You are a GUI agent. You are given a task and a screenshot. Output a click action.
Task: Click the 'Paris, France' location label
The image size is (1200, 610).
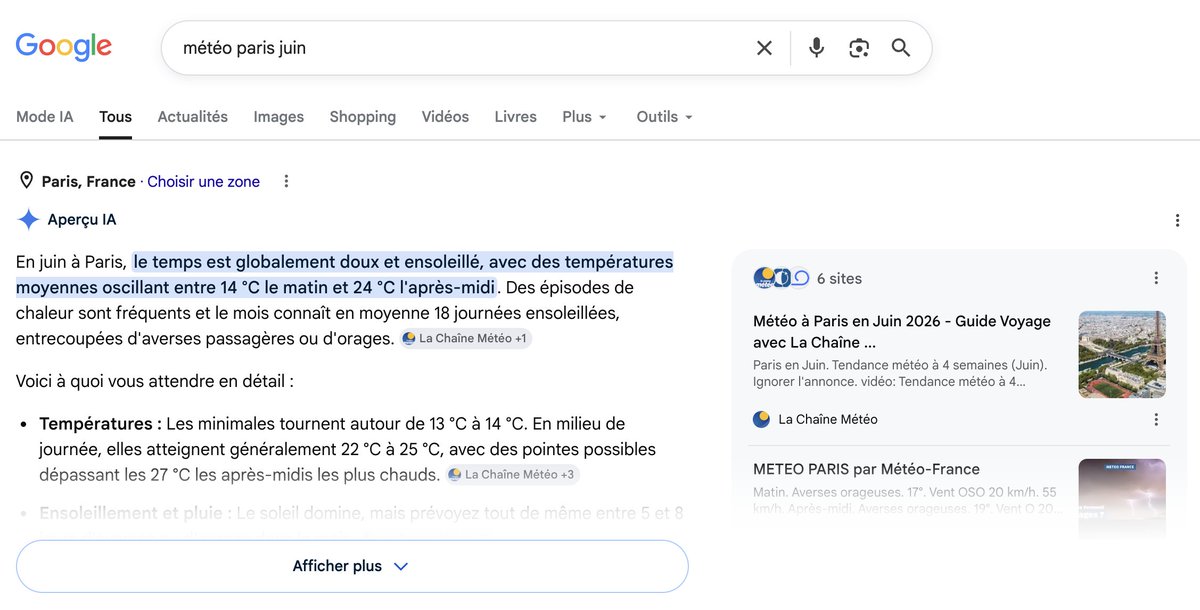[88, 182]
